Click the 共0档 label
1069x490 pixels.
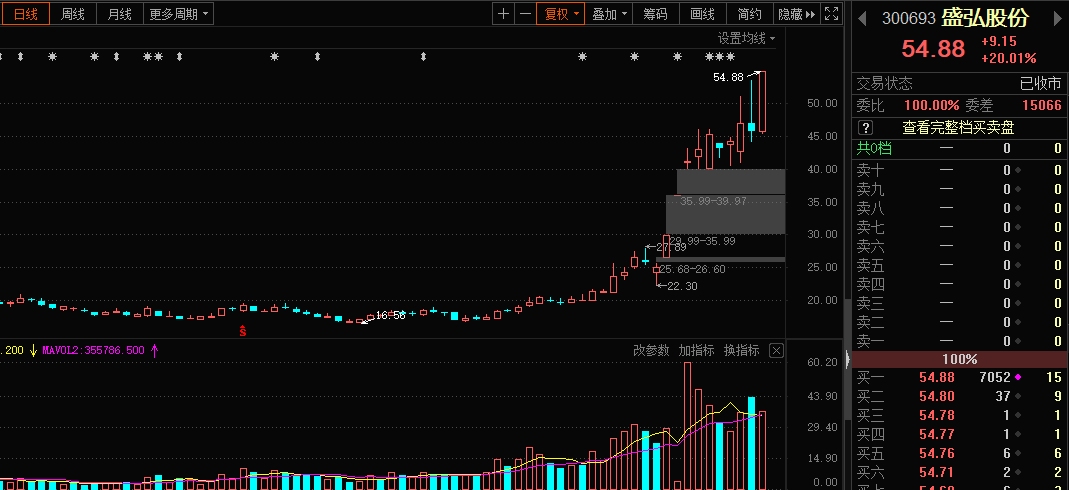coord(874,149)
